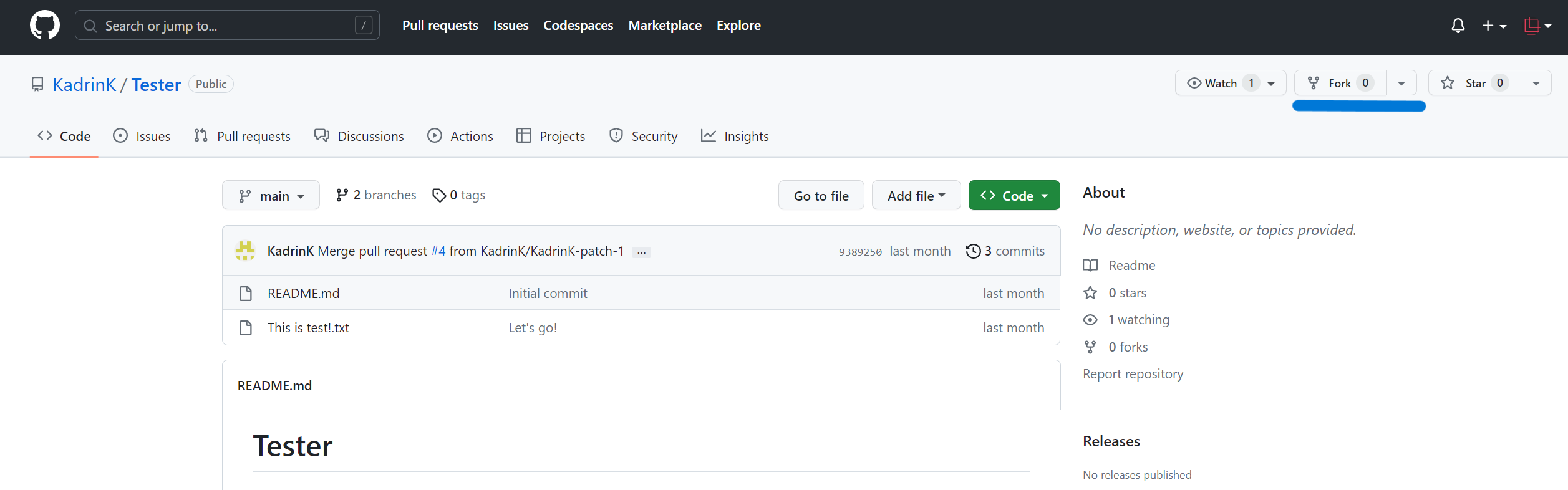Open the This is test!.txt file

pyautogui.click(x=308, y=327)
